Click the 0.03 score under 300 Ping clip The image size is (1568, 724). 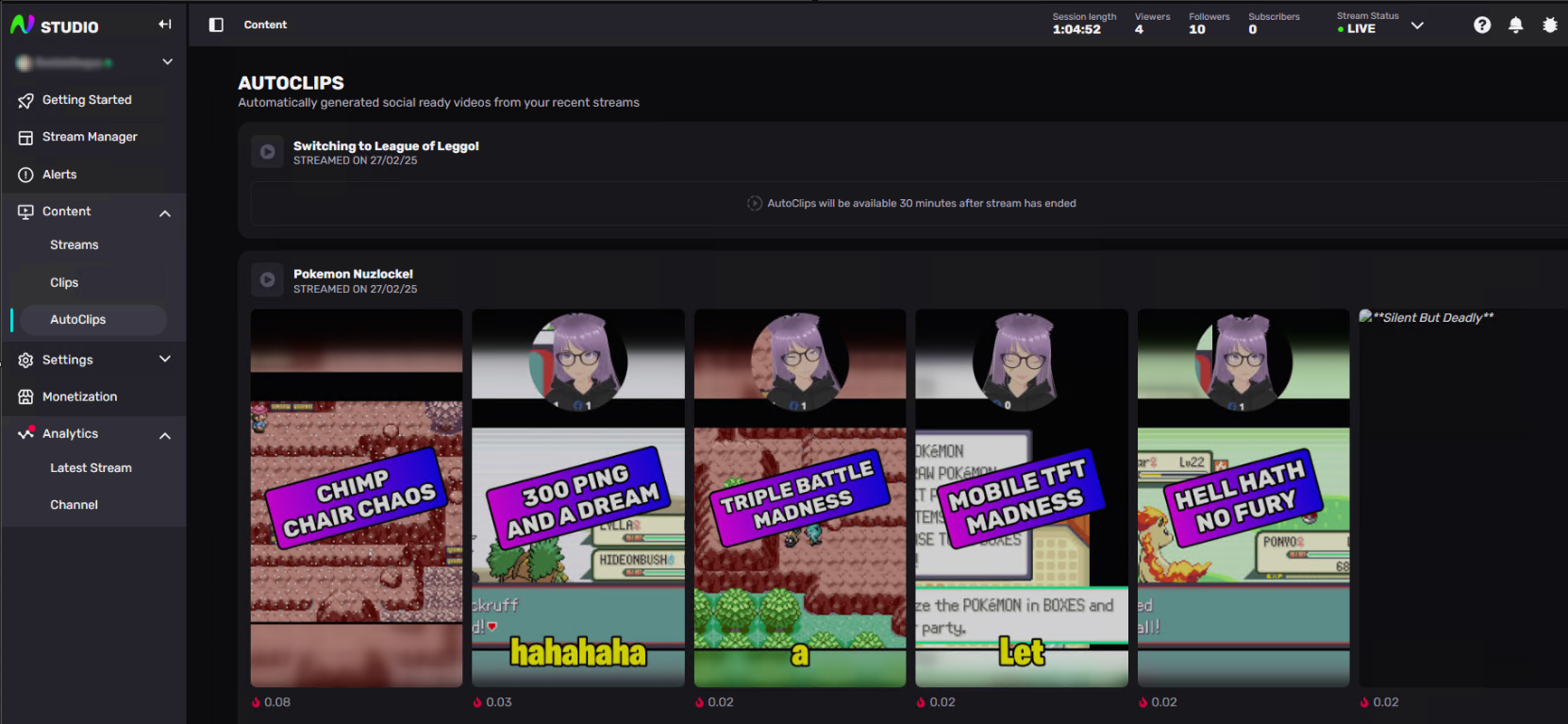click(x=499, y=702)
